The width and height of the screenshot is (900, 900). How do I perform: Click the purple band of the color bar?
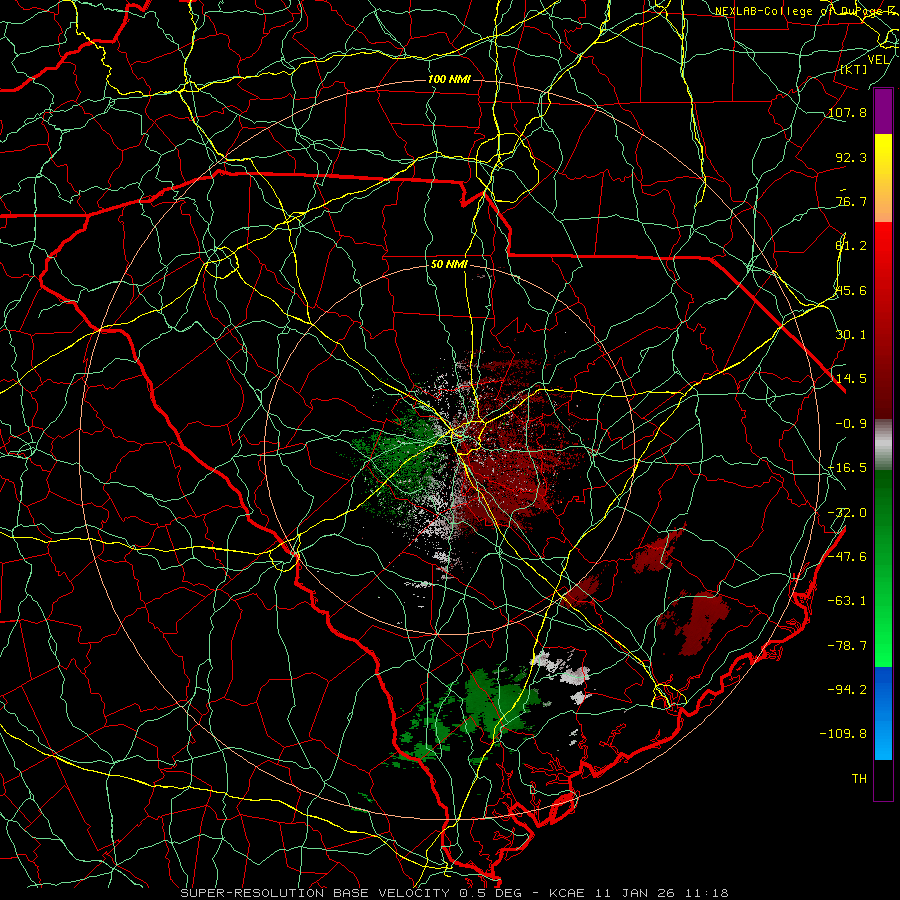tap(883, 111)
